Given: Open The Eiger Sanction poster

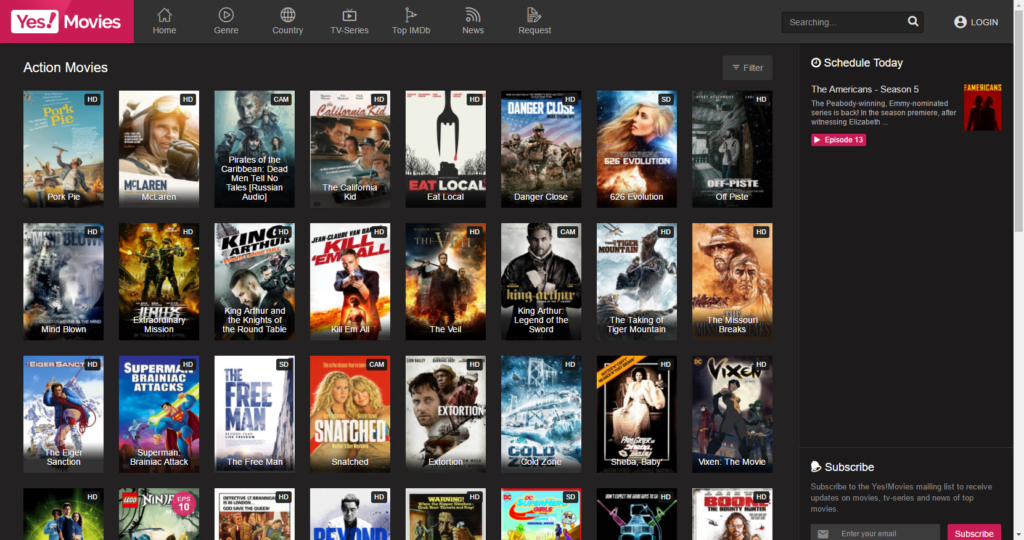Looking at the screenshot, I should point(63,414).
